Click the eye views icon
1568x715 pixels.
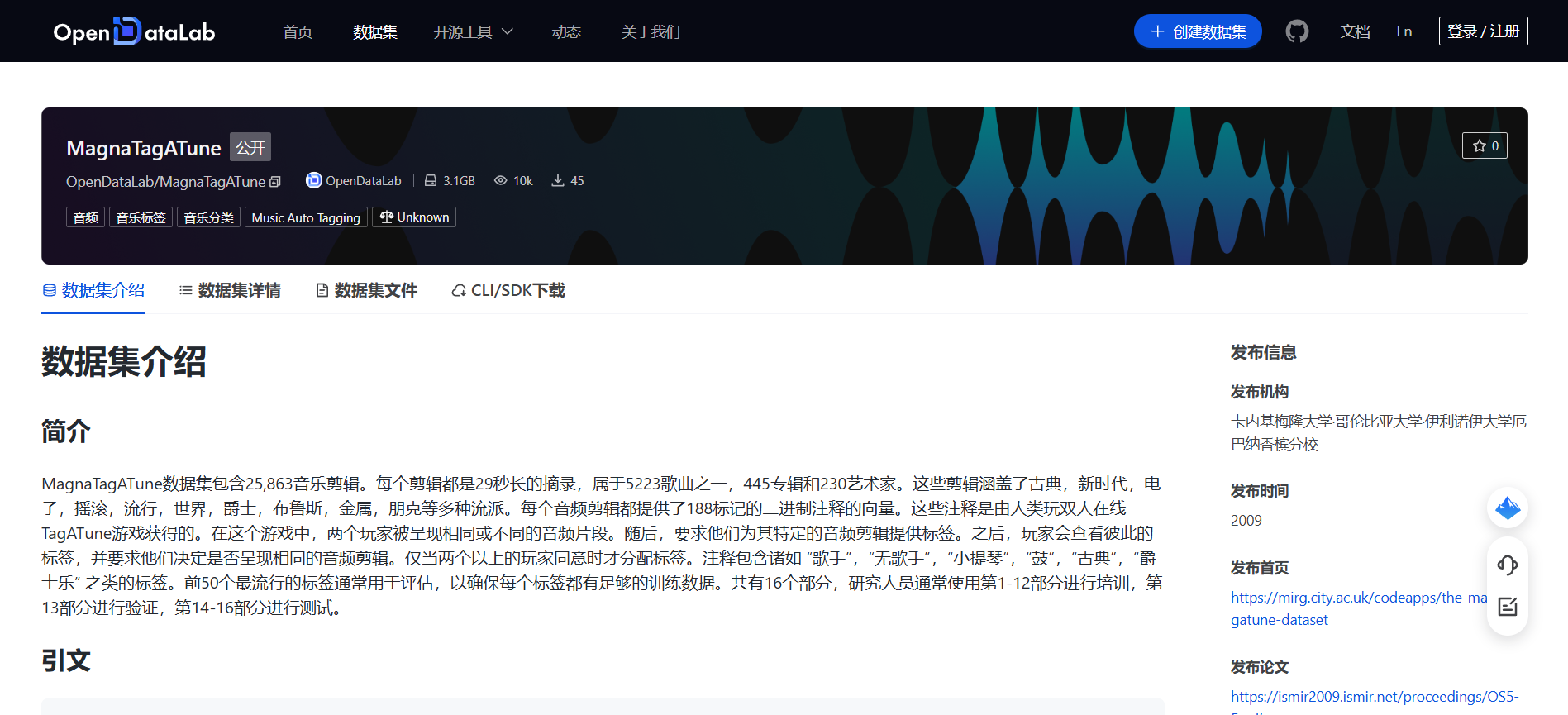point(501,180)
